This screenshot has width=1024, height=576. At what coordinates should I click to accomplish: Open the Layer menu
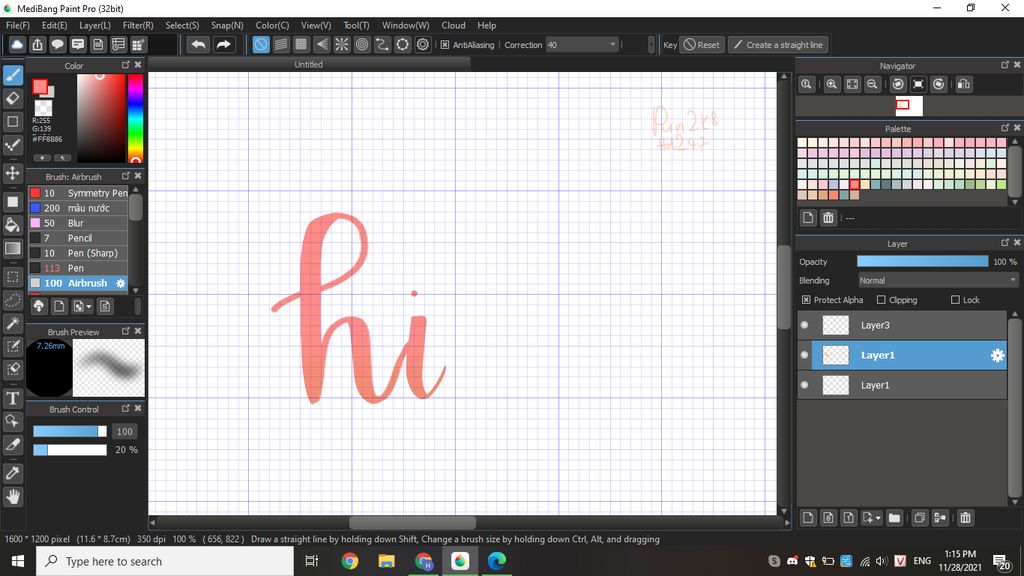coord(95,25)
